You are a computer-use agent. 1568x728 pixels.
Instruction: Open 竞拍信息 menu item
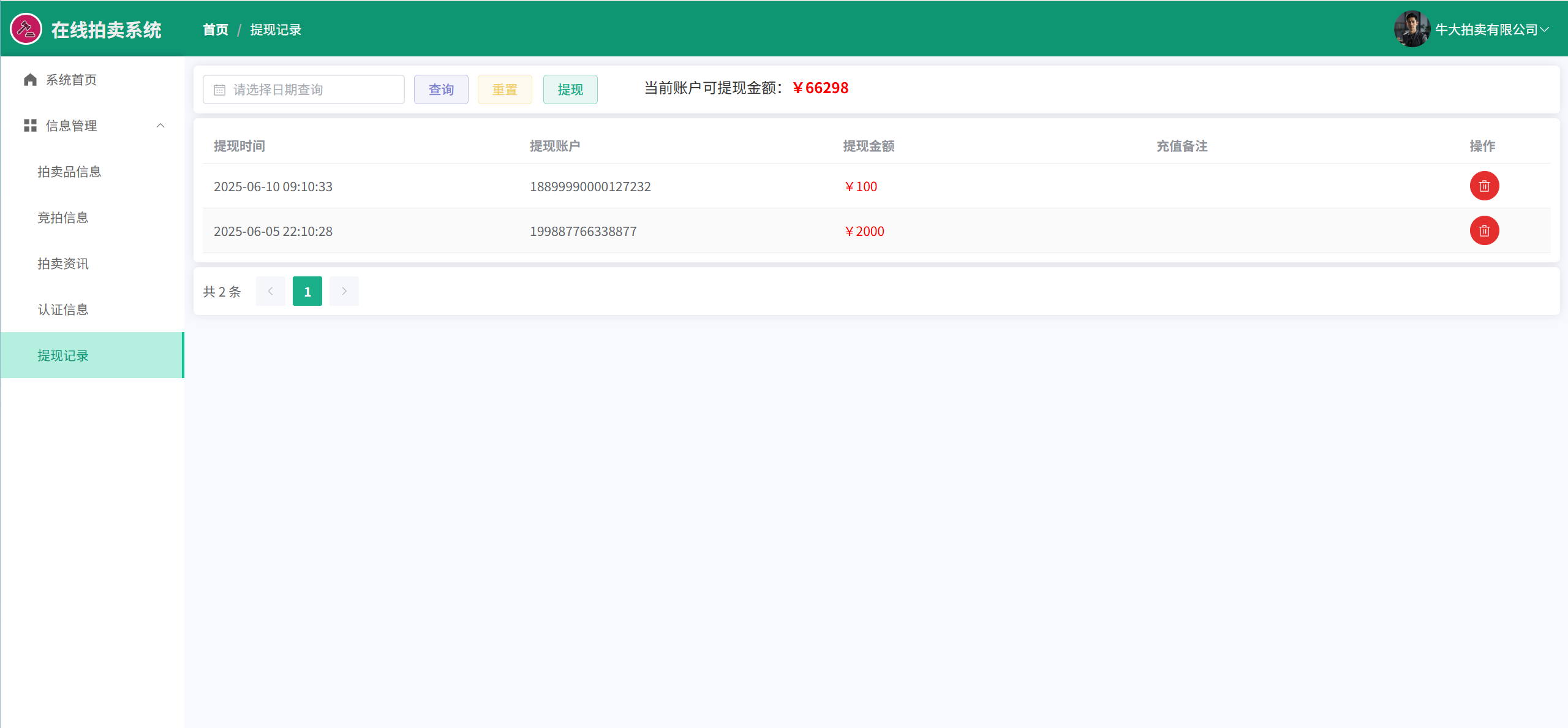pos(63,218)
